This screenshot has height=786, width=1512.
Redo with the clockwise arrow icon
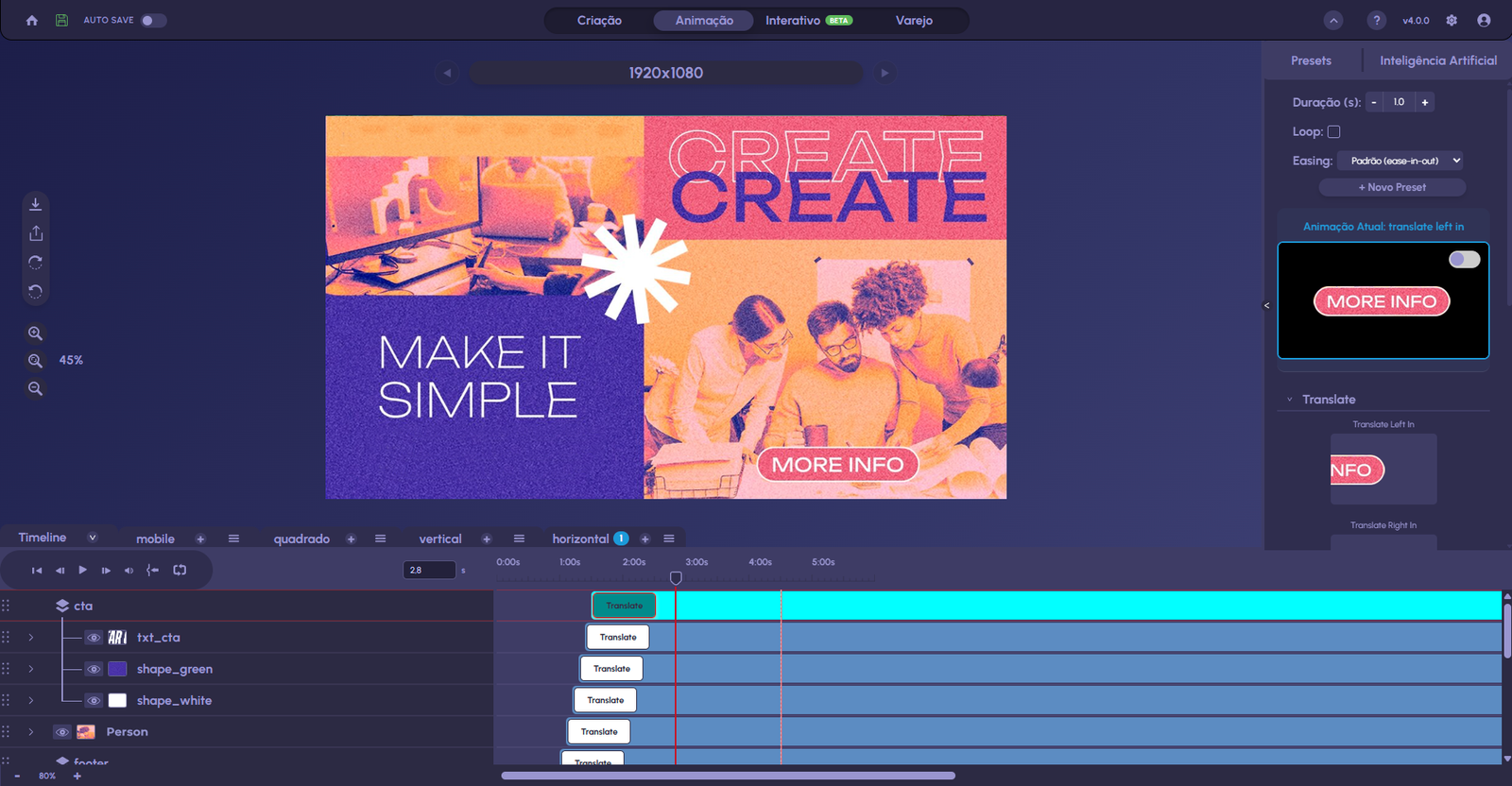pos(36,262)
